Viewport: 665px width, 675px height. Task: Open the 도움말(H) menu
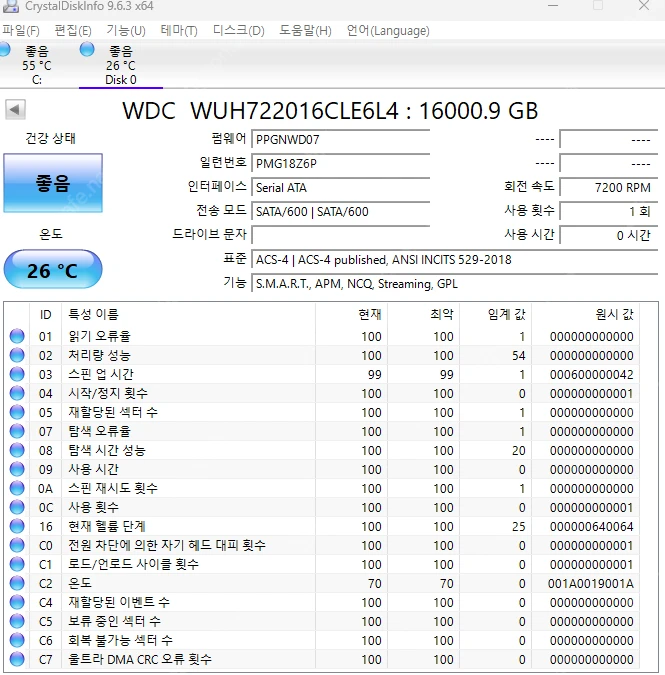[305, 31]
